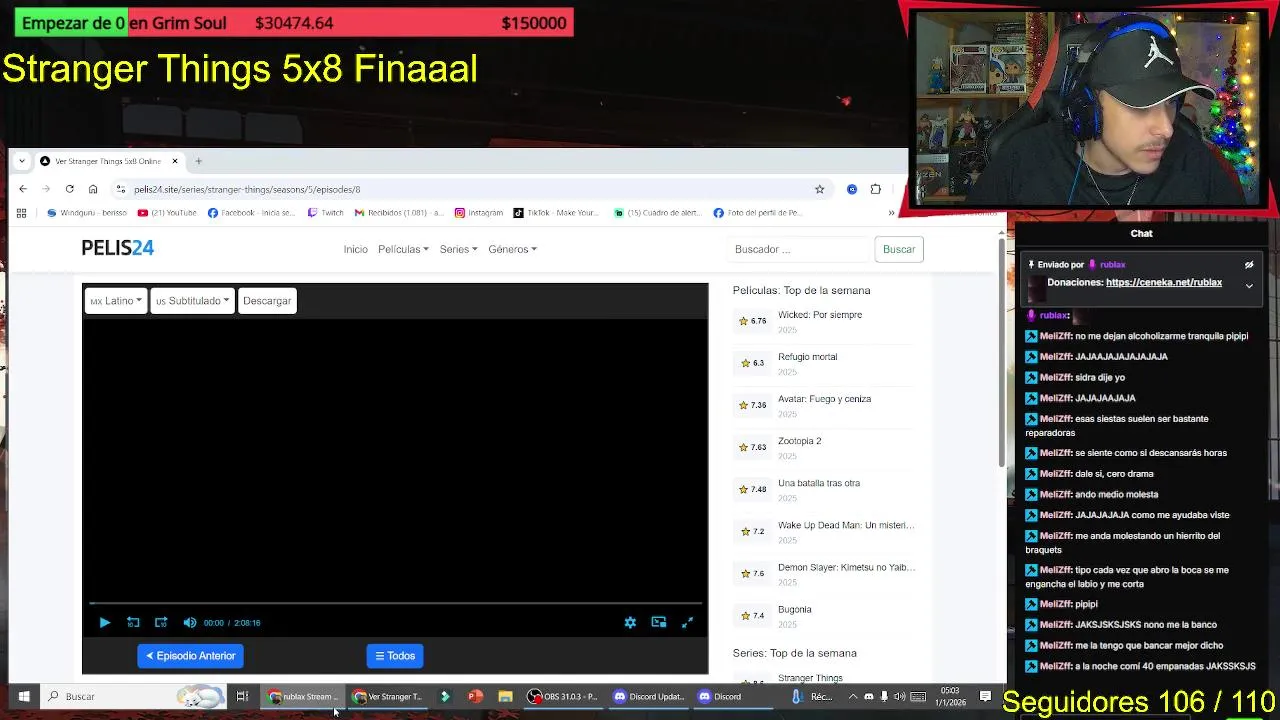Screen dimensions: 1280x720
Task: Collapse the pinned chat message chevron
Action: (1249, 286)
